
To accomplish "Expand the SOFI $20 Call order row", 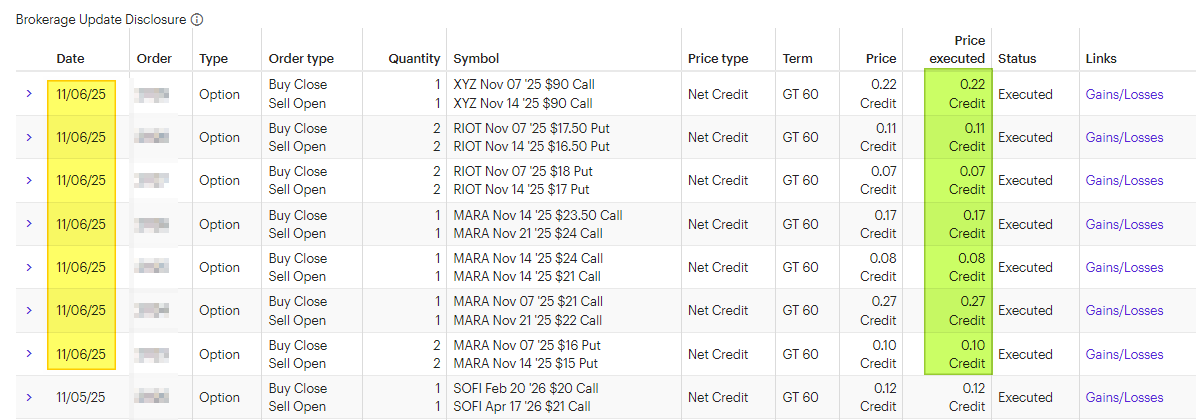I will (x=29, y=397).
